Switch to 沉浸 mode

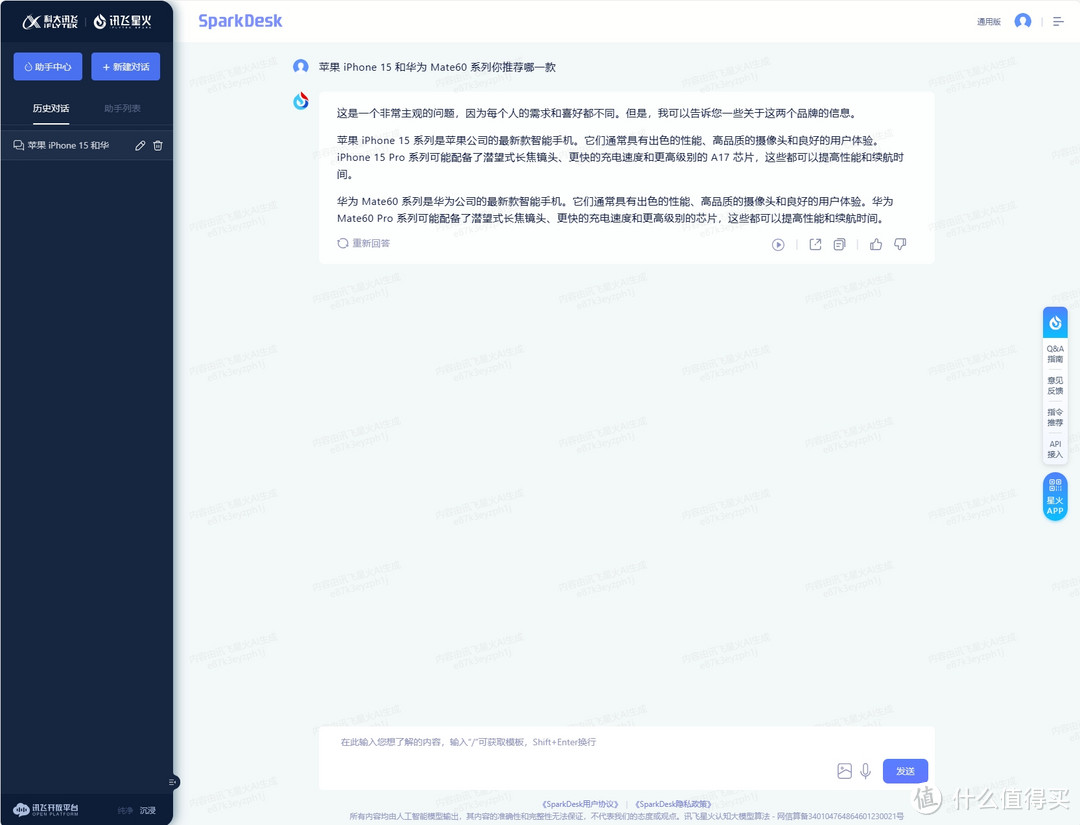coord(148,811)
